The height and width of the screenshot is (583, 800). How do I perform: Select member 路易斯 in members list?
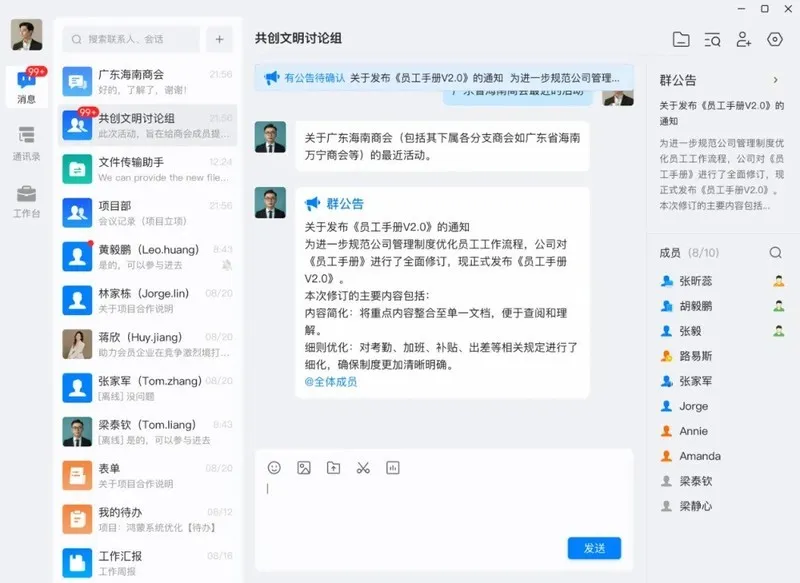tap(696, 356)
